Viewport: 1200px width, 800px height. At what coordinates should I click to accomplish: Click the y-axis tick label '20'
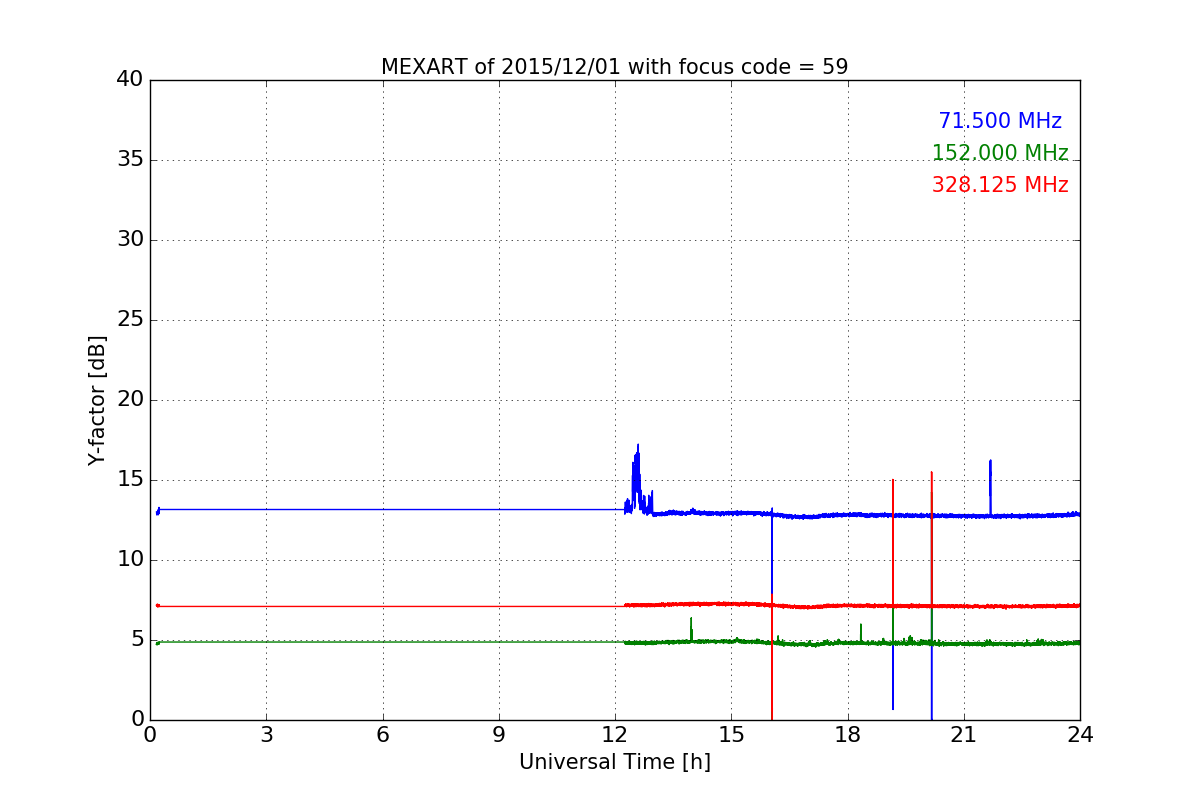pyautogui.click(x=130, y=400)
